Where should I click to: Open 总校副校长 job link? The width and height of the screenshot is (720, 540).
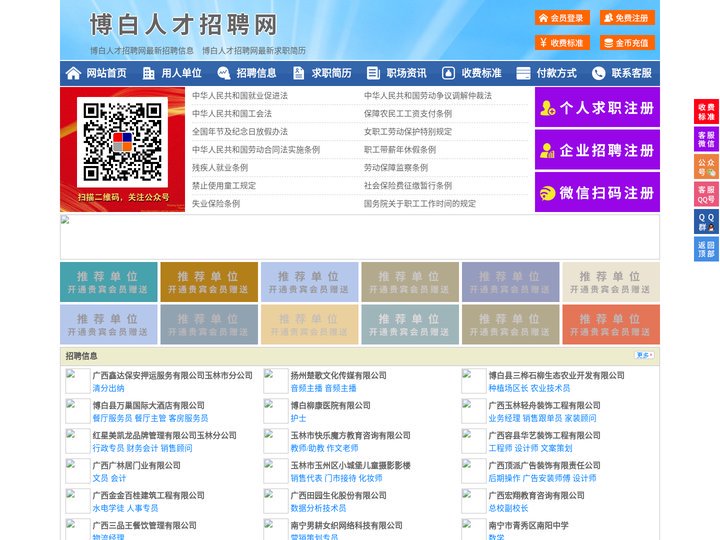pyautogui.click(x=508, y=508)
